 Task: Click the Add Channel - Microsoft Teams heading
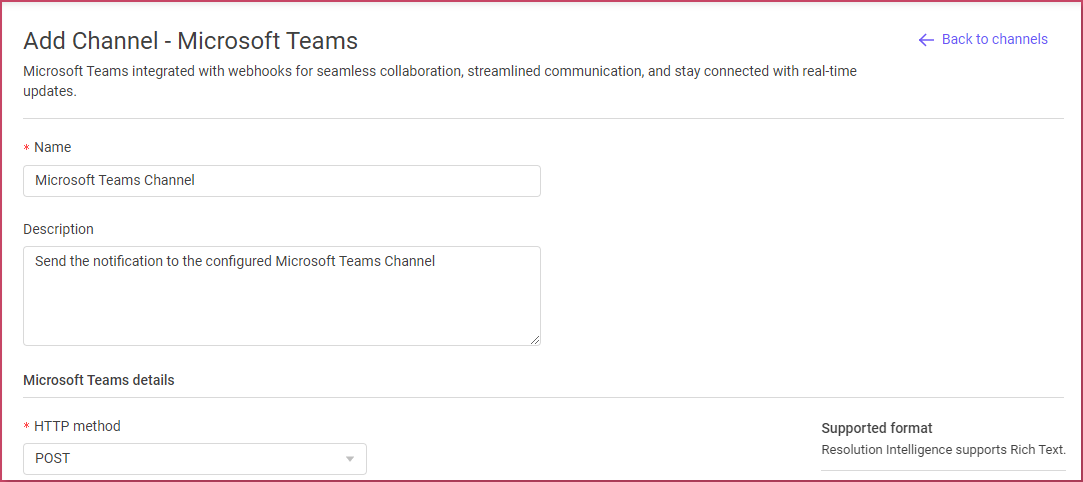191,41
